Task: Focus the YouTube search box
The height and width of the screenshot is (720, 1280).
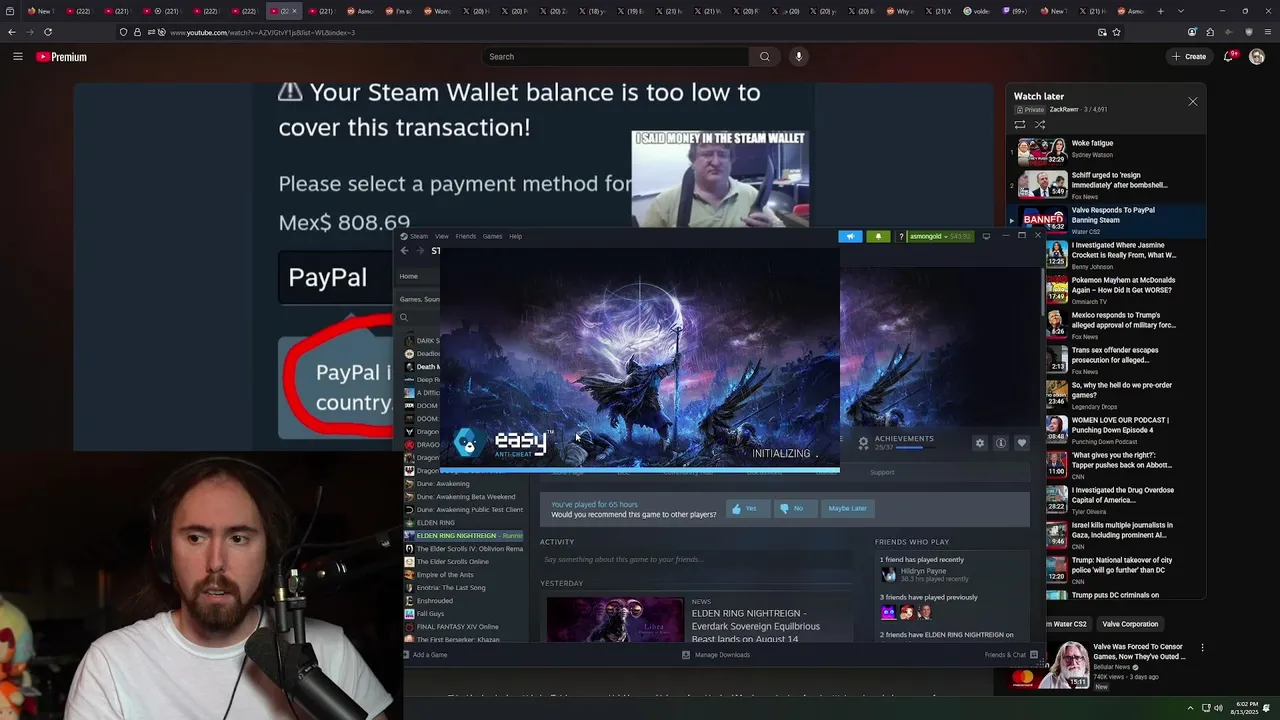Action: coord(615,57)
